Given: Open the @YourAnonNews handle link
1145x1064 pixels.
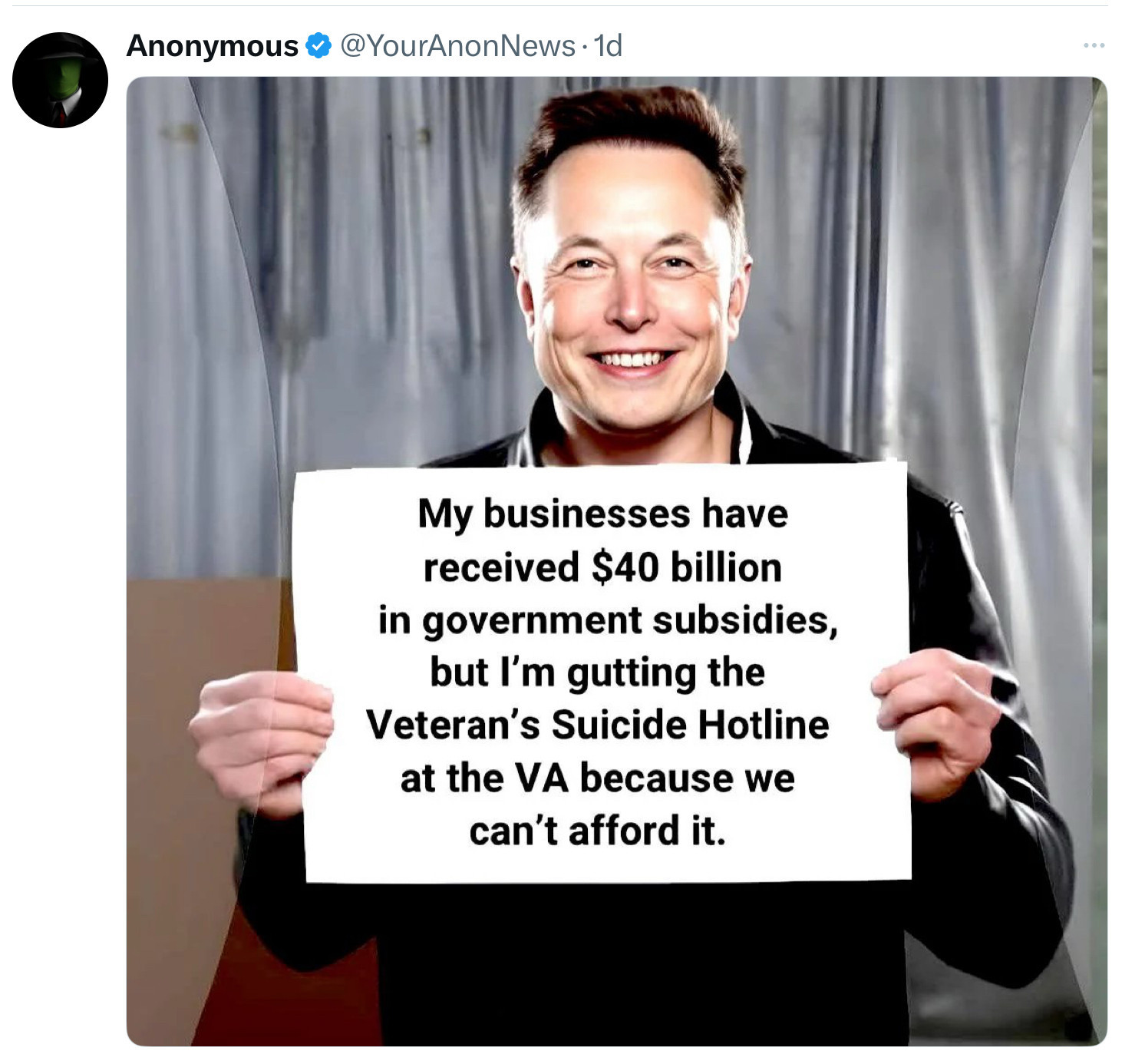Looking at the screenshot, I should tap(457, 46).
